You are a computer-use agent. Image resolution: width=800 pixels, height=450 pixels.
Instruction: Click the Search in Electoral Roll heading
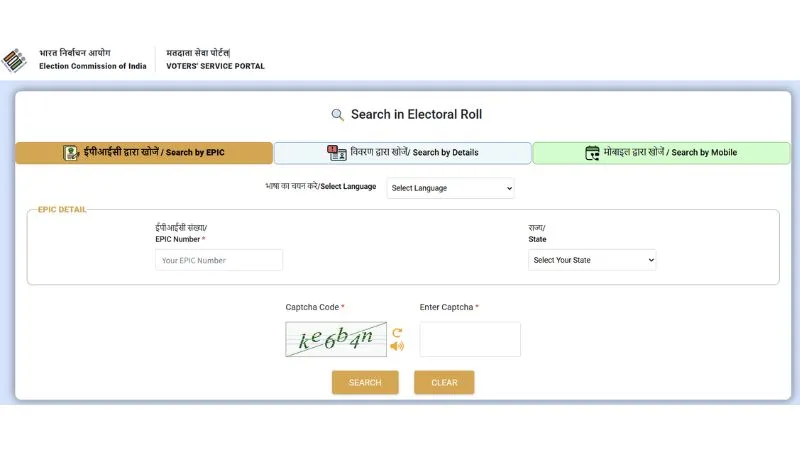[416, 115]
